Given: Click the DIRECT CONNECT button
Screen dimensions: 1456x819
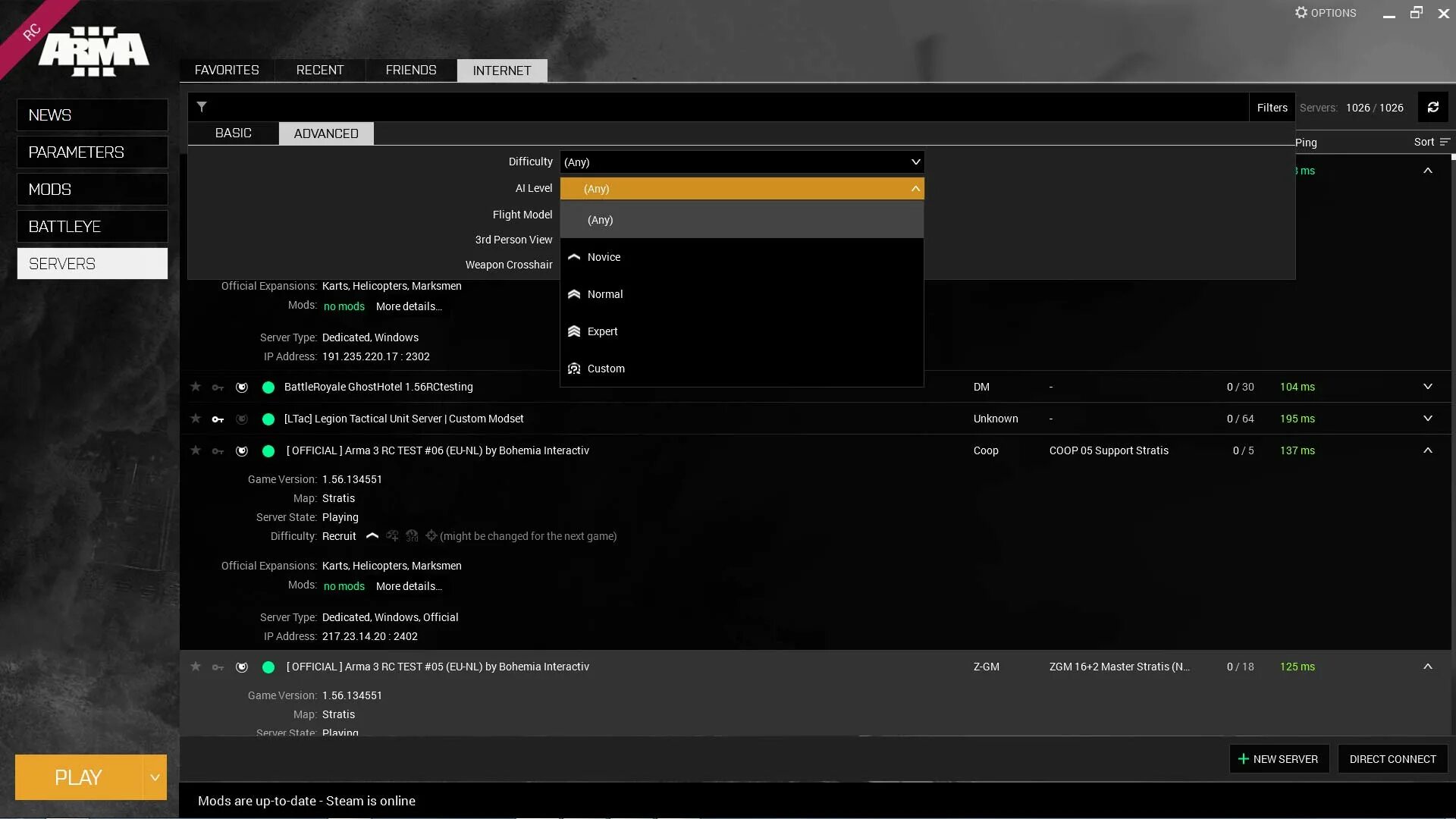Looking at the screenshot, I should pyautogui.click(x=1393, y=758).
